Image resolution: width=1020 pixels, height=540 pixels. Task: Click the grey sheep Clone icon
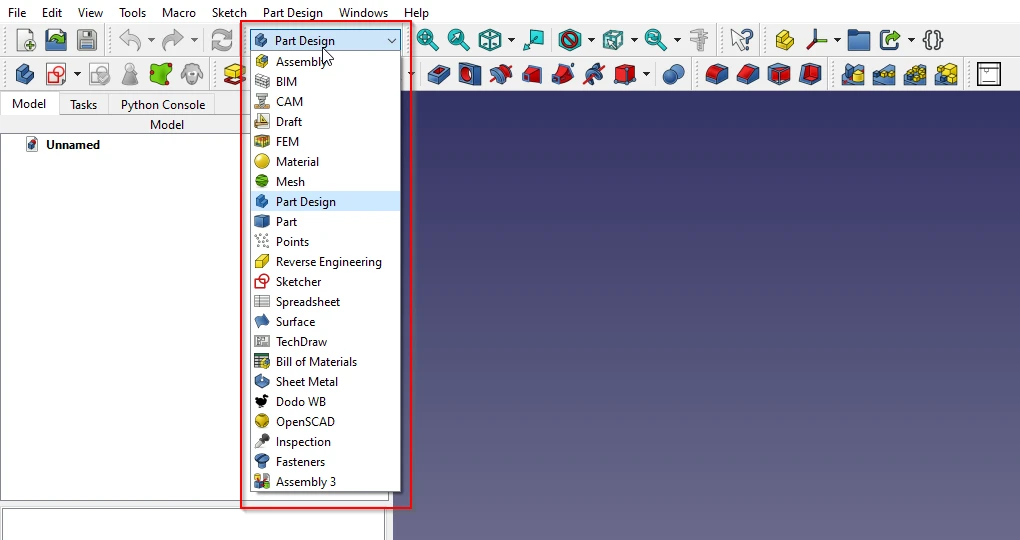(191, 74)
